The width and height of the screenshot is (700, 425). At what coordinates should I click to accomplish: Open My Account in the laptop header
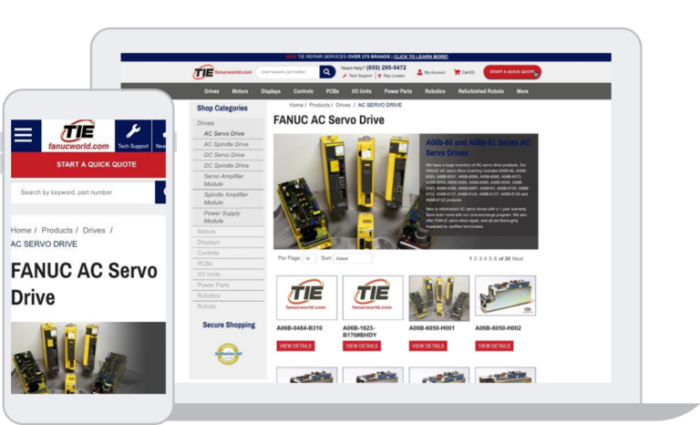(x=431, y=72)
